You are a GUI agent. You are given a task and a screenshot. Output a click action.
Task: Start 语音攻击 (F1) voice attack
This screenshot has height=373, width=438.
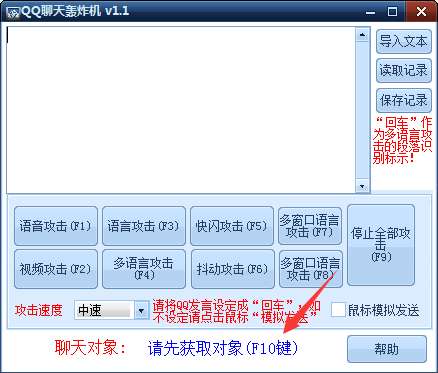tap(56, 226)
